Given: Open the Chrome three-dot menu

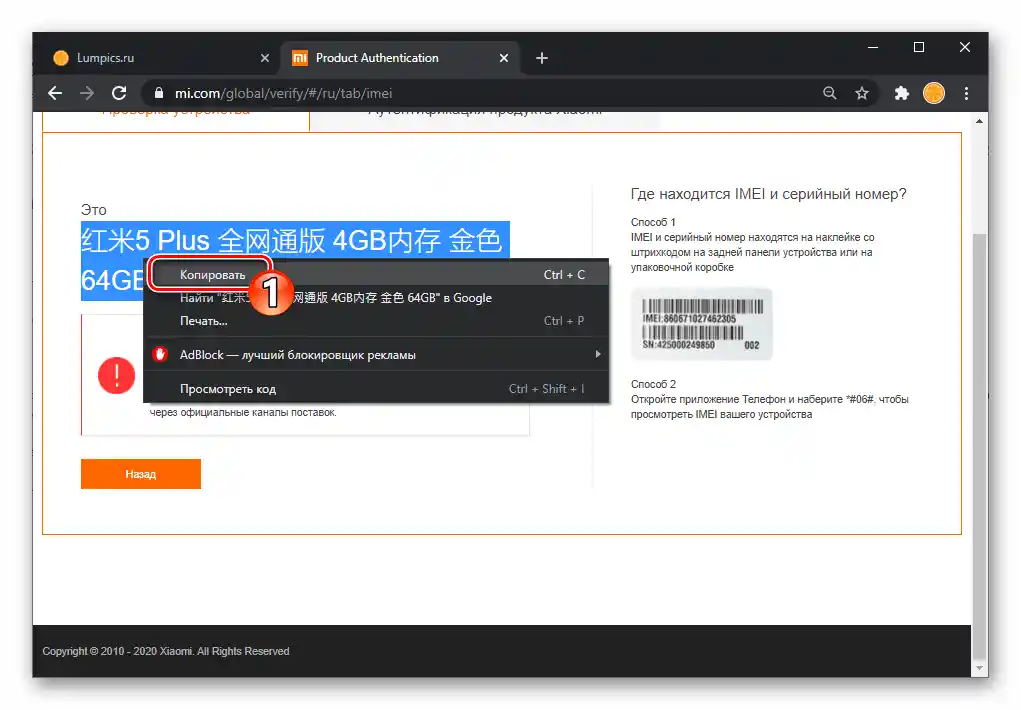Looking at the screenshot, I should coord(966,93).
